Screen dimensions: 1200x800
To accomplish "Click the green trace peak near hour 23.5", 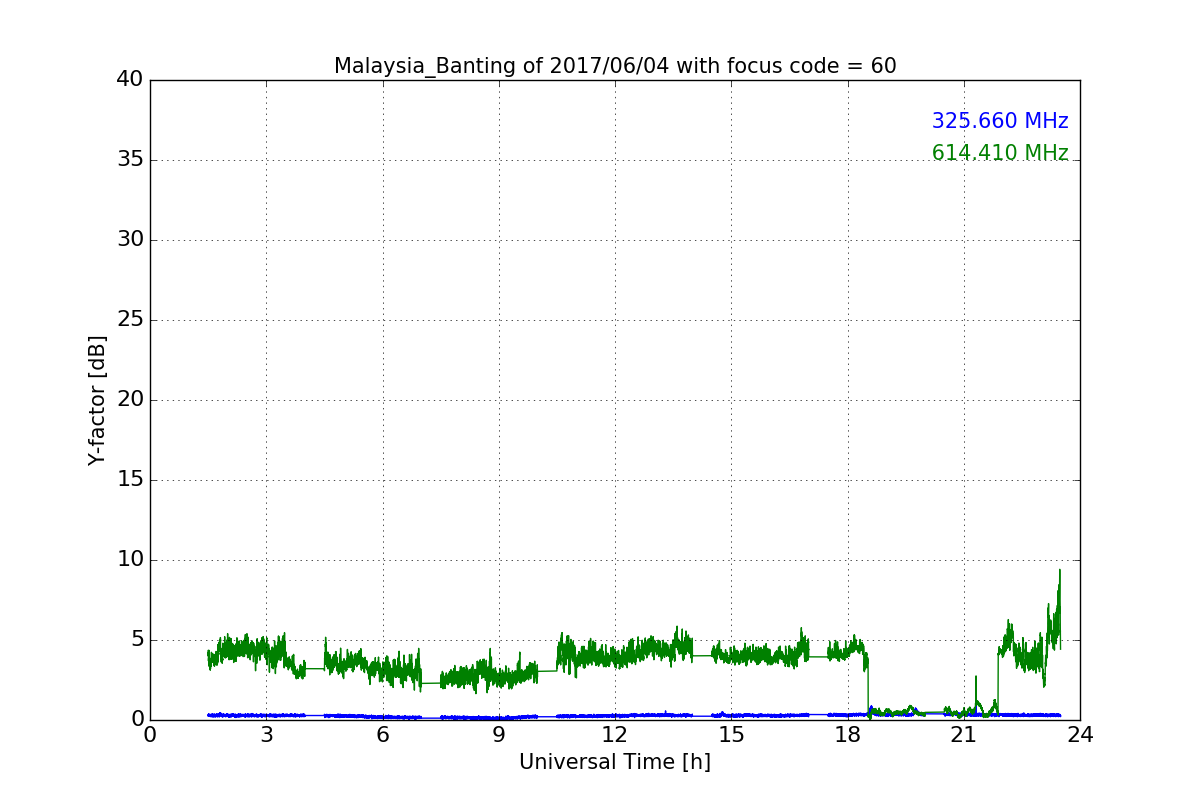I will 1059,572.
